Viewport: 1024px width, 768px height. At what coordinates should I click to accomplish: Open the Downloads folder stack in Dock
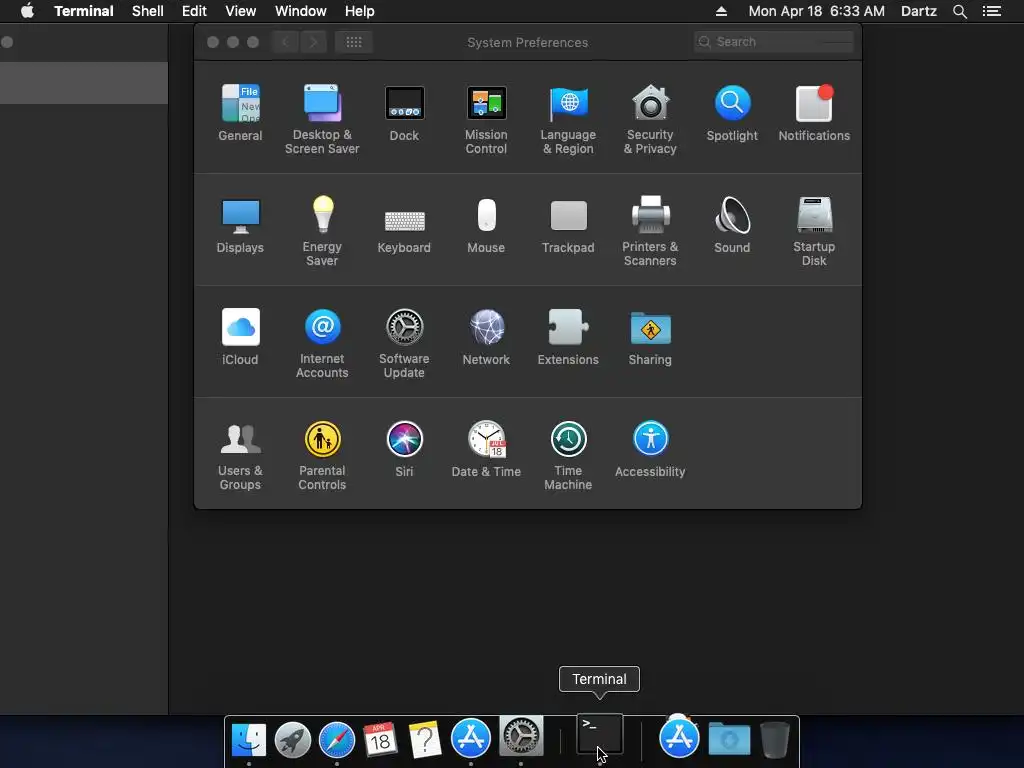(729, 740)
